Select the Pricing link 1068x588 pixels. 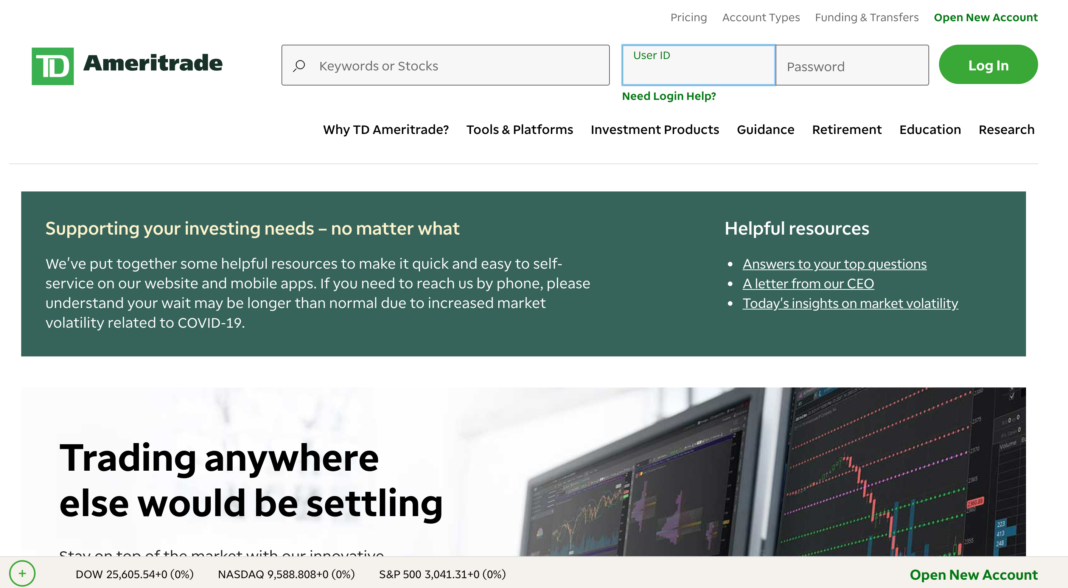point(688,17)
